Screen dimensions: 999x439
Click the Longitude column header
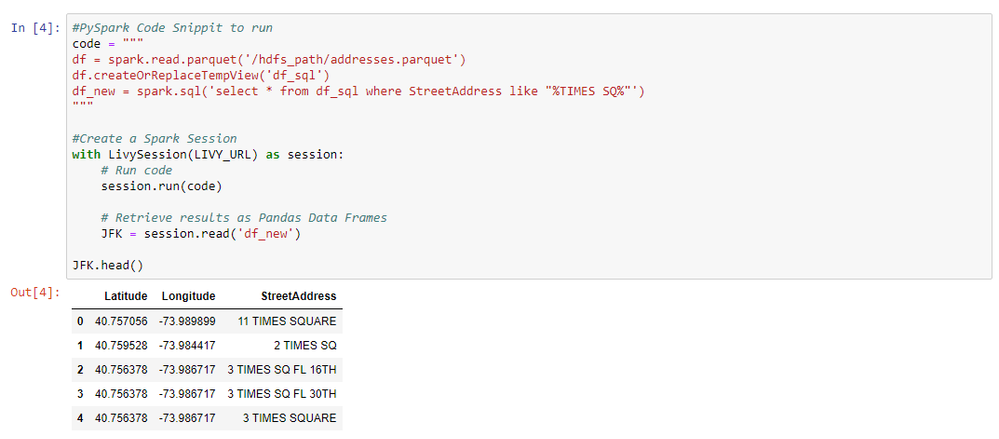click(187, 296)
